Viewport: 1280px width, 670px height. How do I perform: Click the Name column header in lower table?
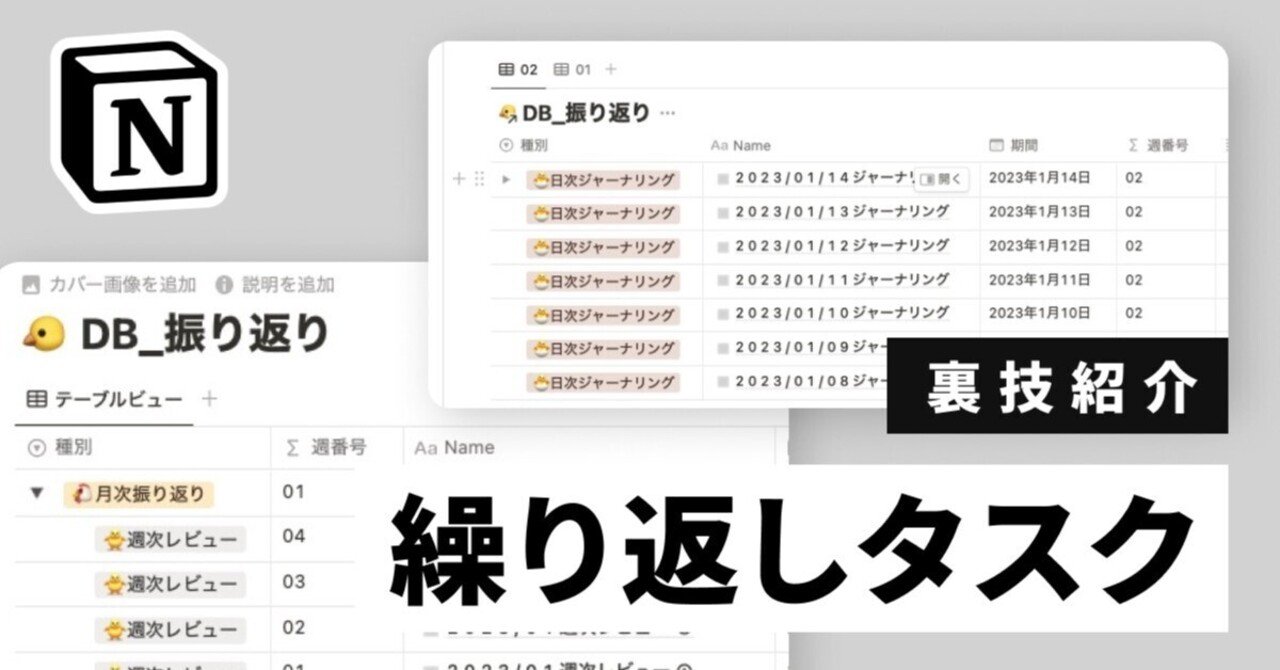click(x=454, y=448)
